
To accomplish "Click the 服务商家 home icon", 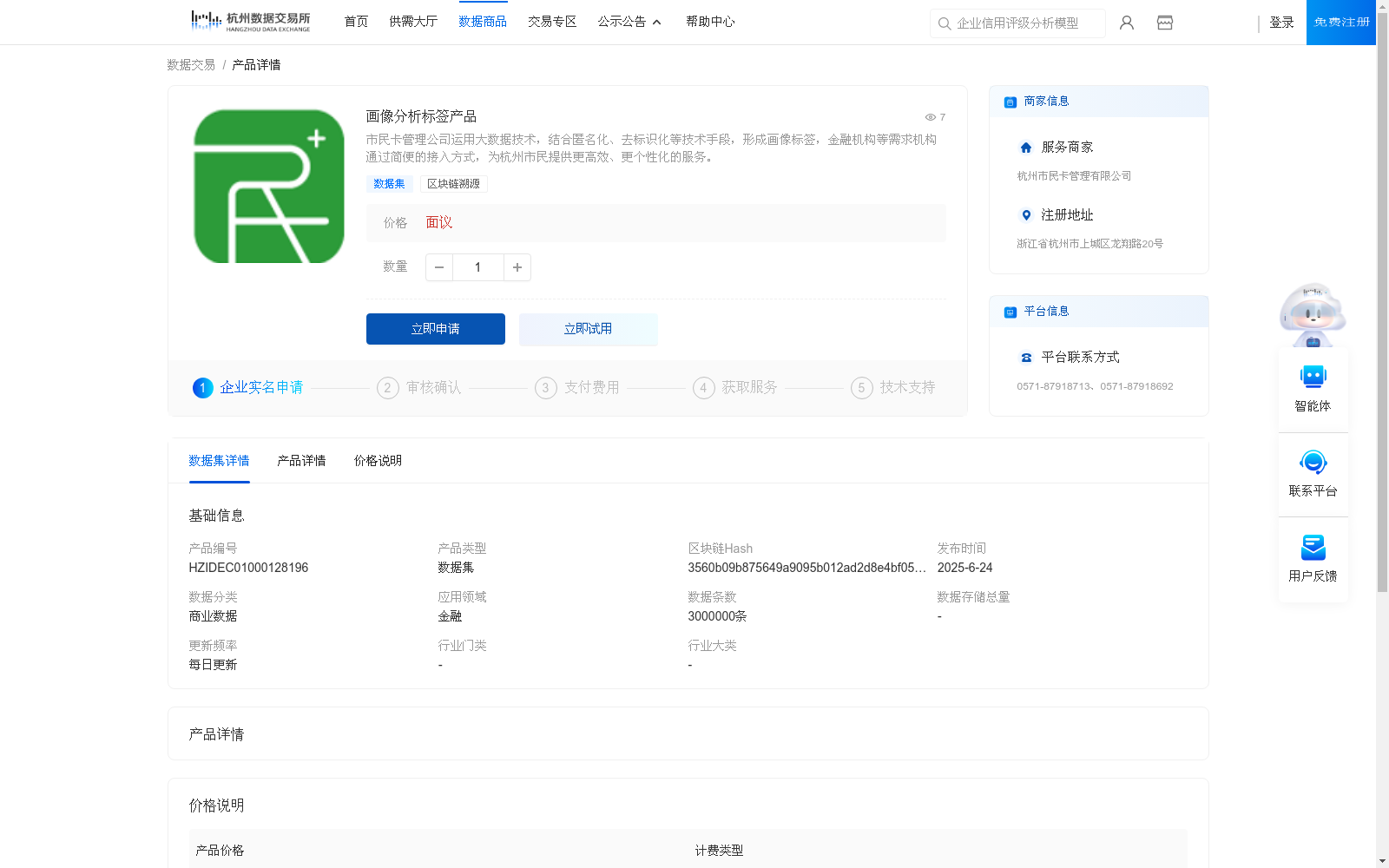I will pyautogui.click(x=1026, y=148).
